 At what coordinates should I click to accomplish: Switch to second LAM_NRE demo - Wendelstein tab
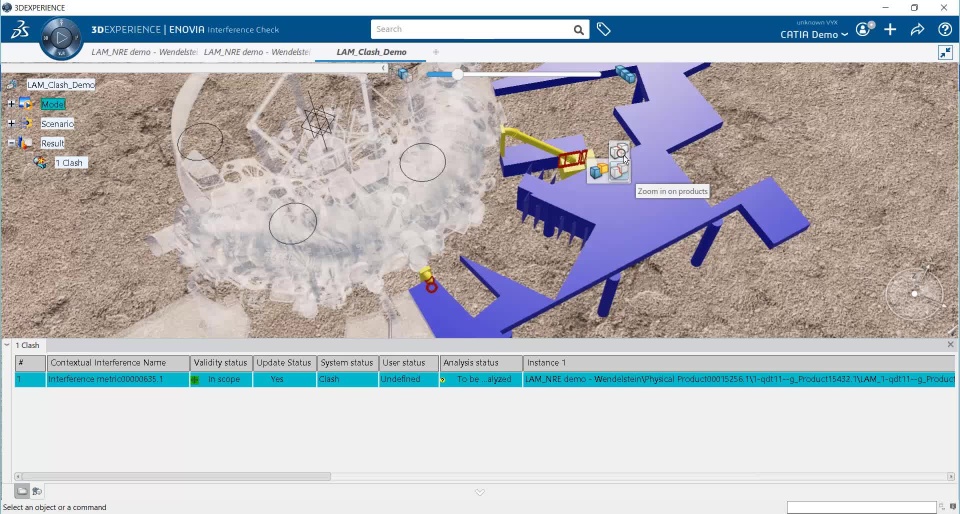tap(257, 52)
